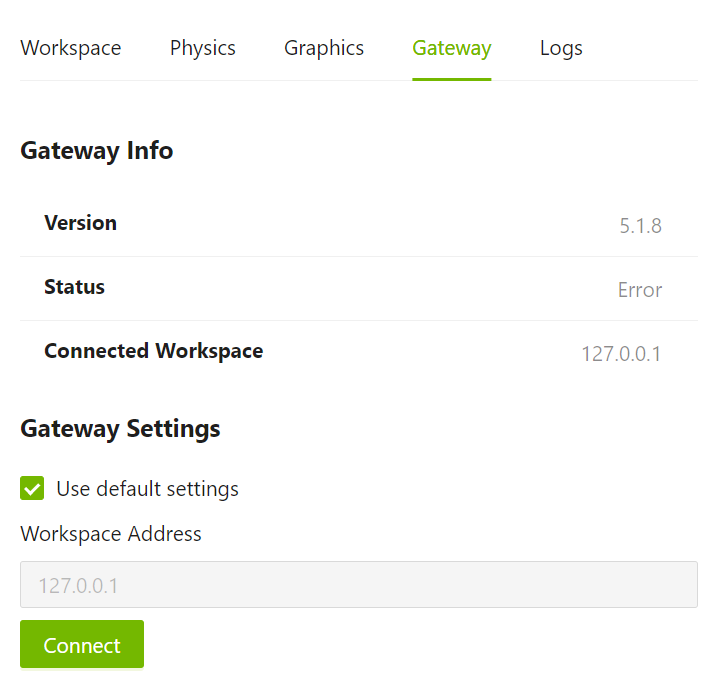This screenshot has height=681, width=715.
Task: Click the Connected Workspace label
Action: pos(153,351)
